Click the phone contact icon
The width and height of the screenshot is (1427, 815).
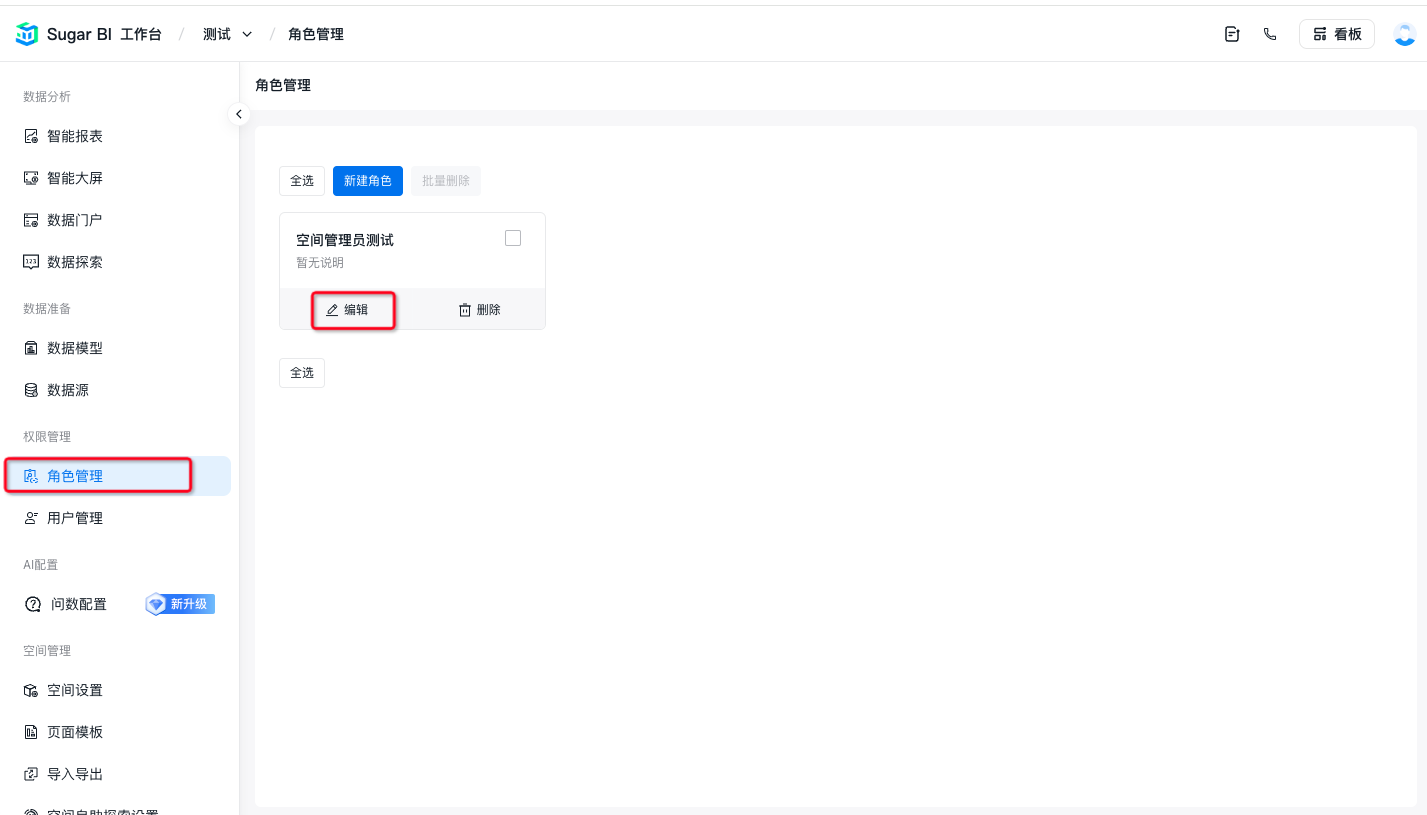coord(1270,34)
